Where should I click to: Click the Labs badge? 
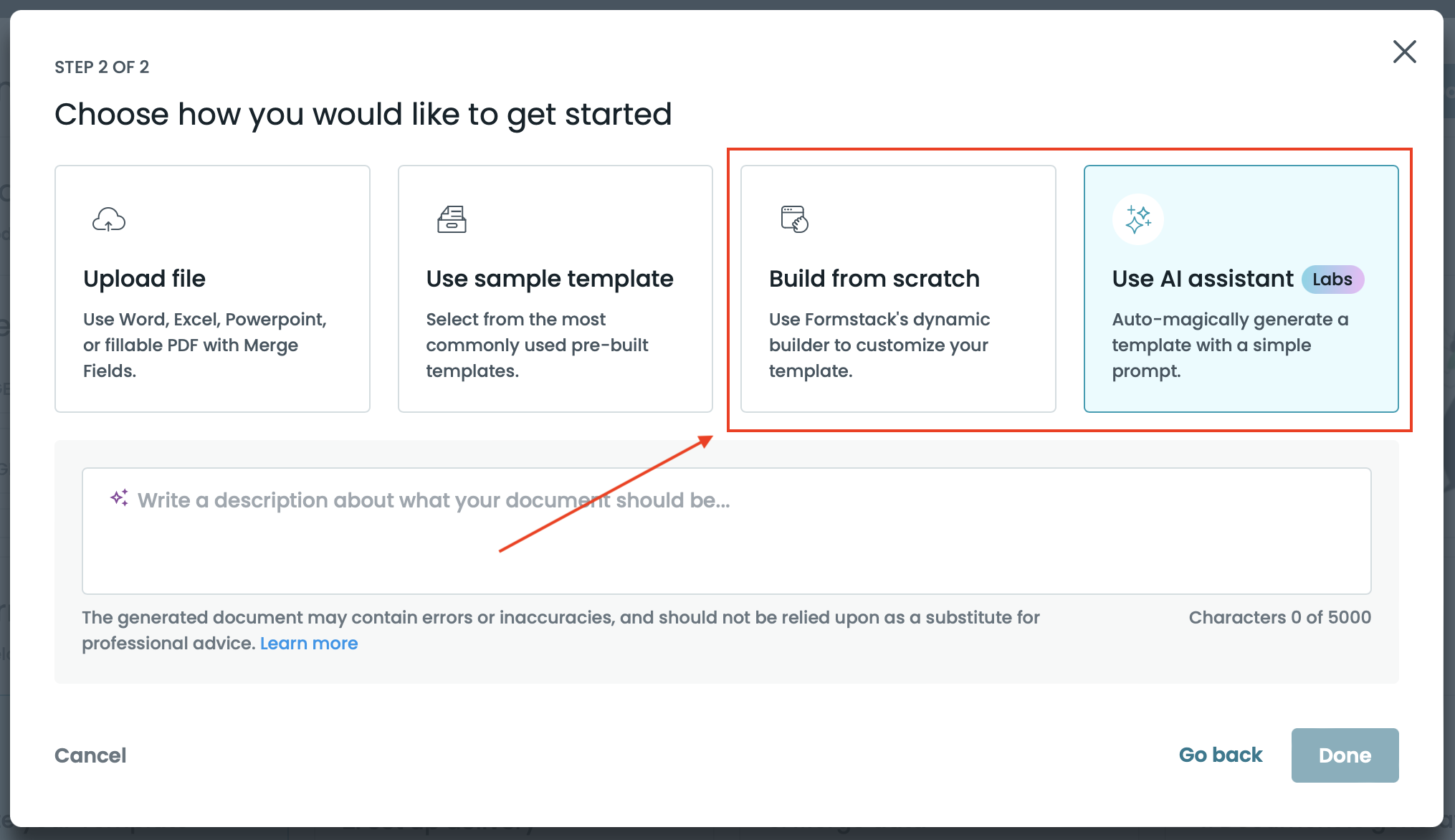coord(1332,280)
